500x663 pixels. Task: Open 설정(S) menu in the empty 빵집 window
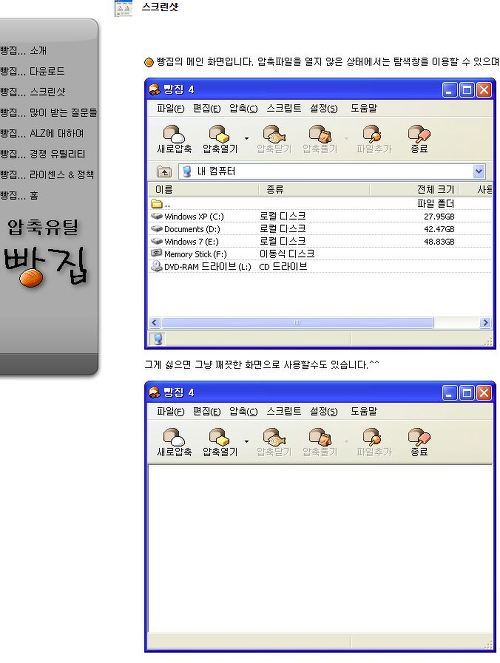pyautogui.click(x=324, y=411)
